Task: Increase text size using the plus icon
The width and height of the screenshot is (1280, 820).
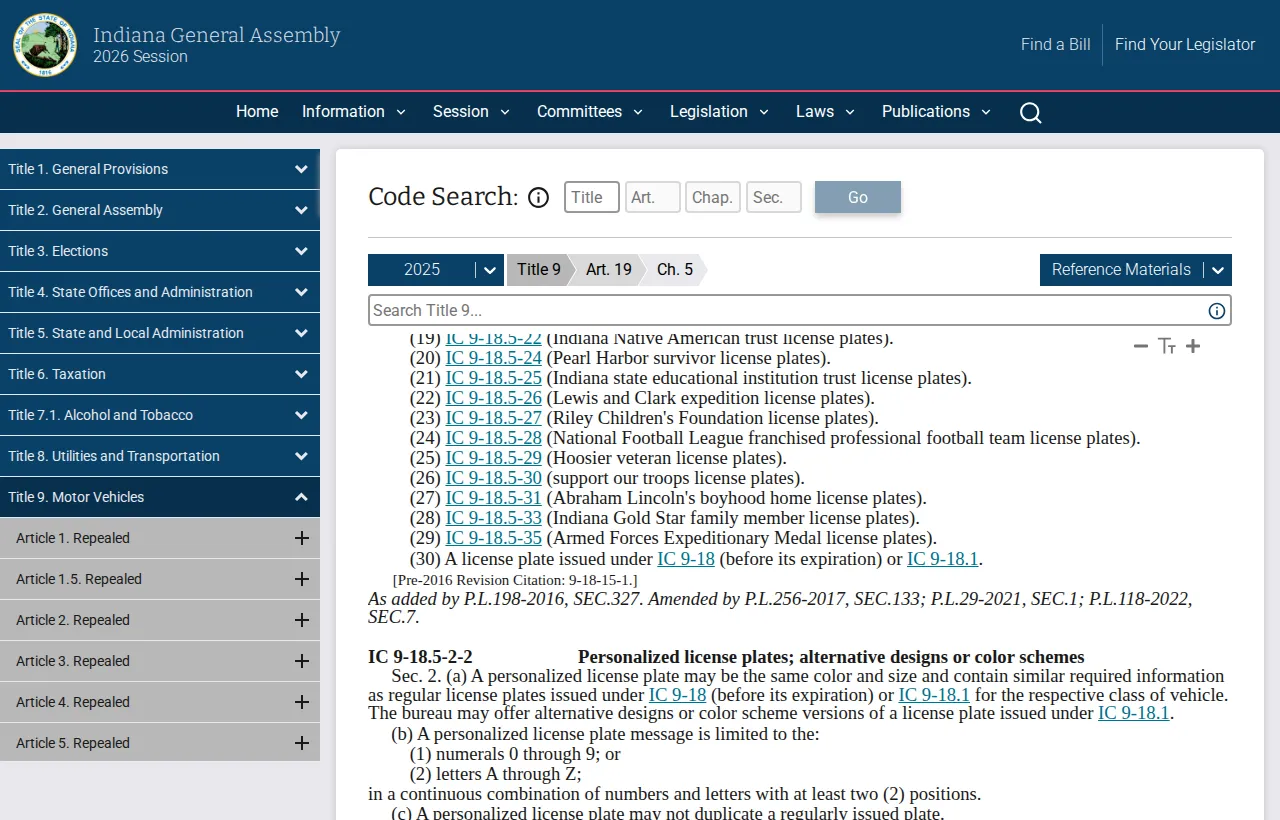Action: tap(1193, 346)
